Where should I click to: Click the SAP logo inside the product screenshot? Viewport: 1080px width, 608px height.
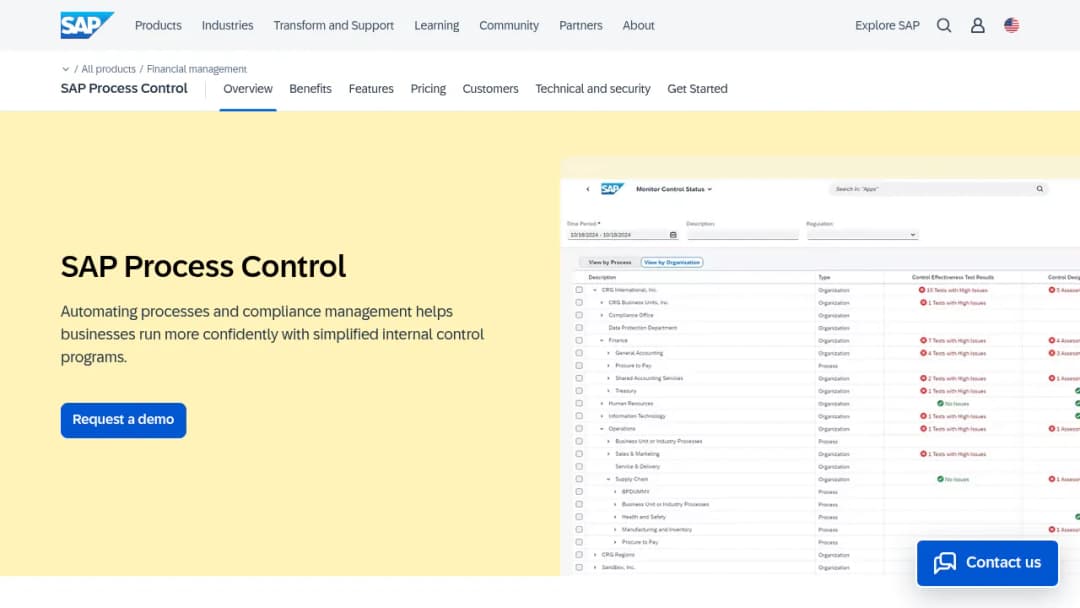coord(612,189)
